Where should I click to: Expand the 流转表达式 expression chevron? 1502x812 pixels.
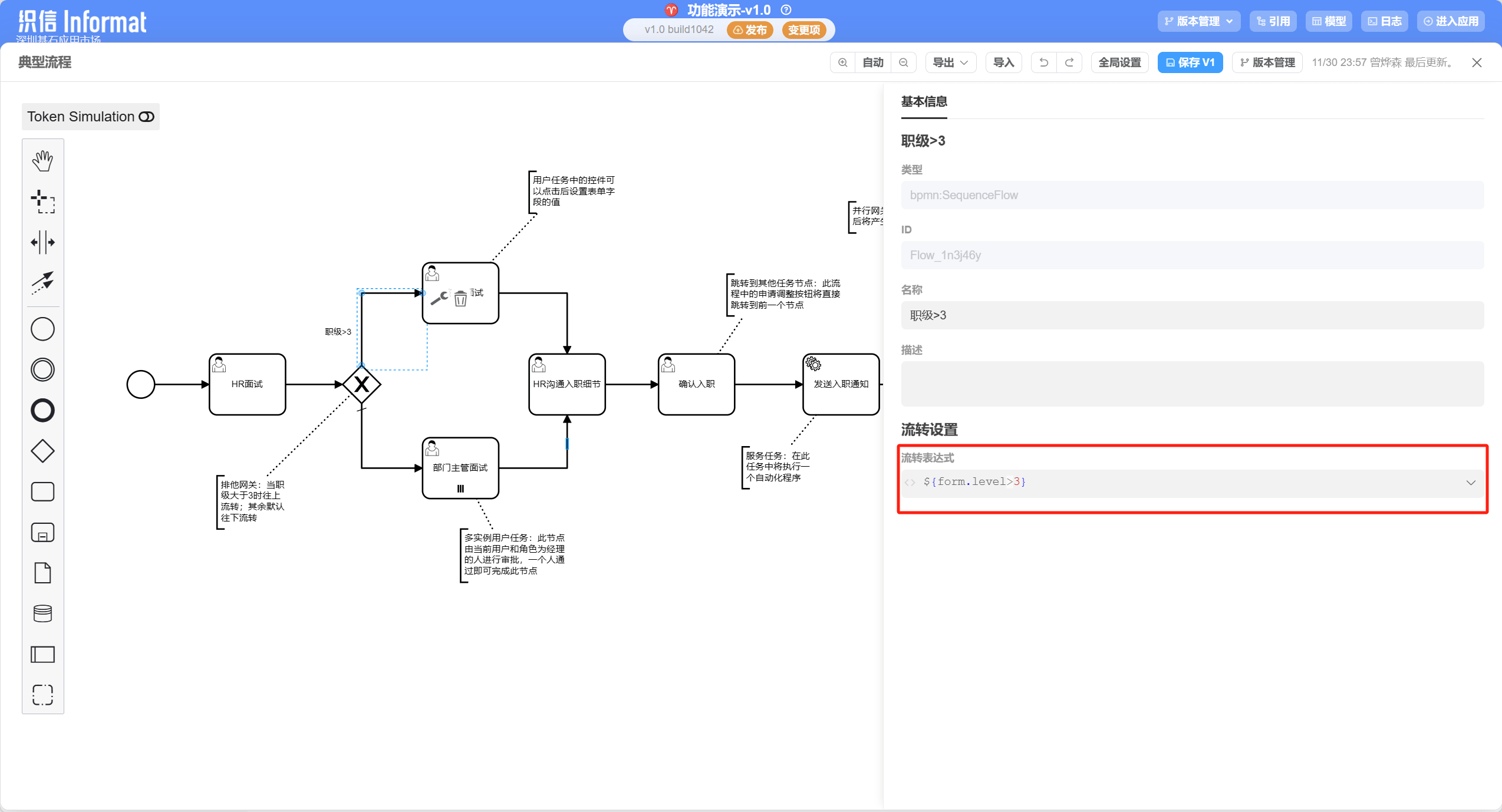click(1471, 483)
